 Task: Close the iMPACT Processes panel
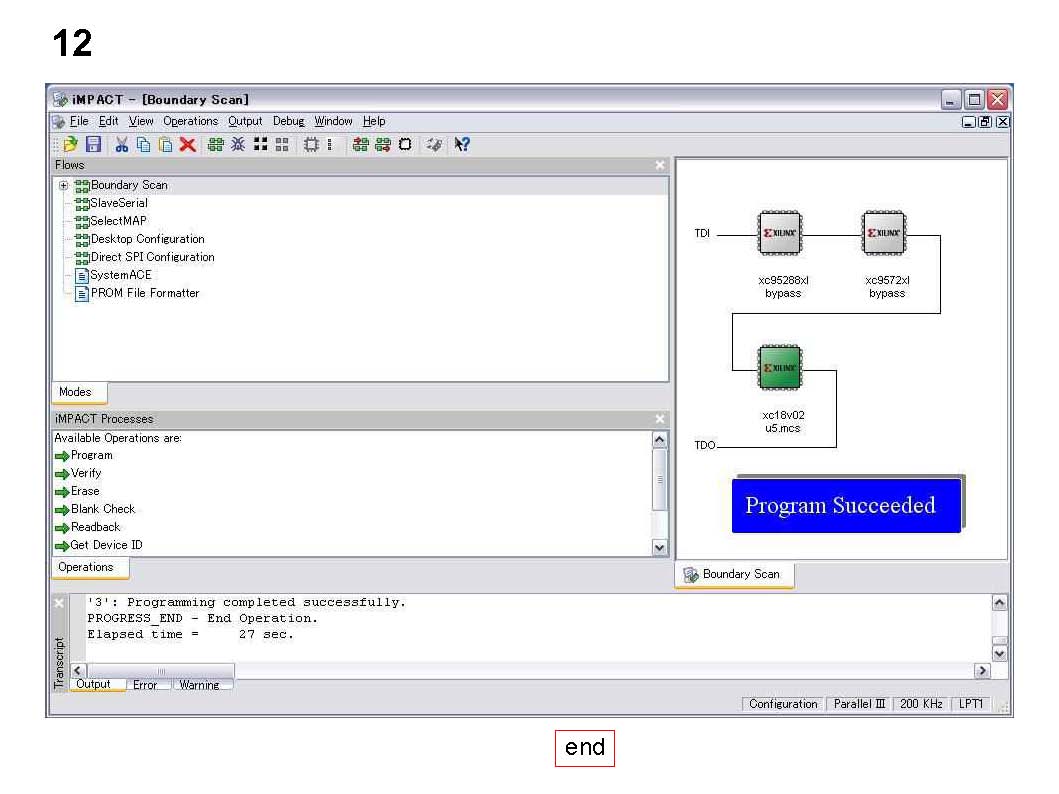660,419
